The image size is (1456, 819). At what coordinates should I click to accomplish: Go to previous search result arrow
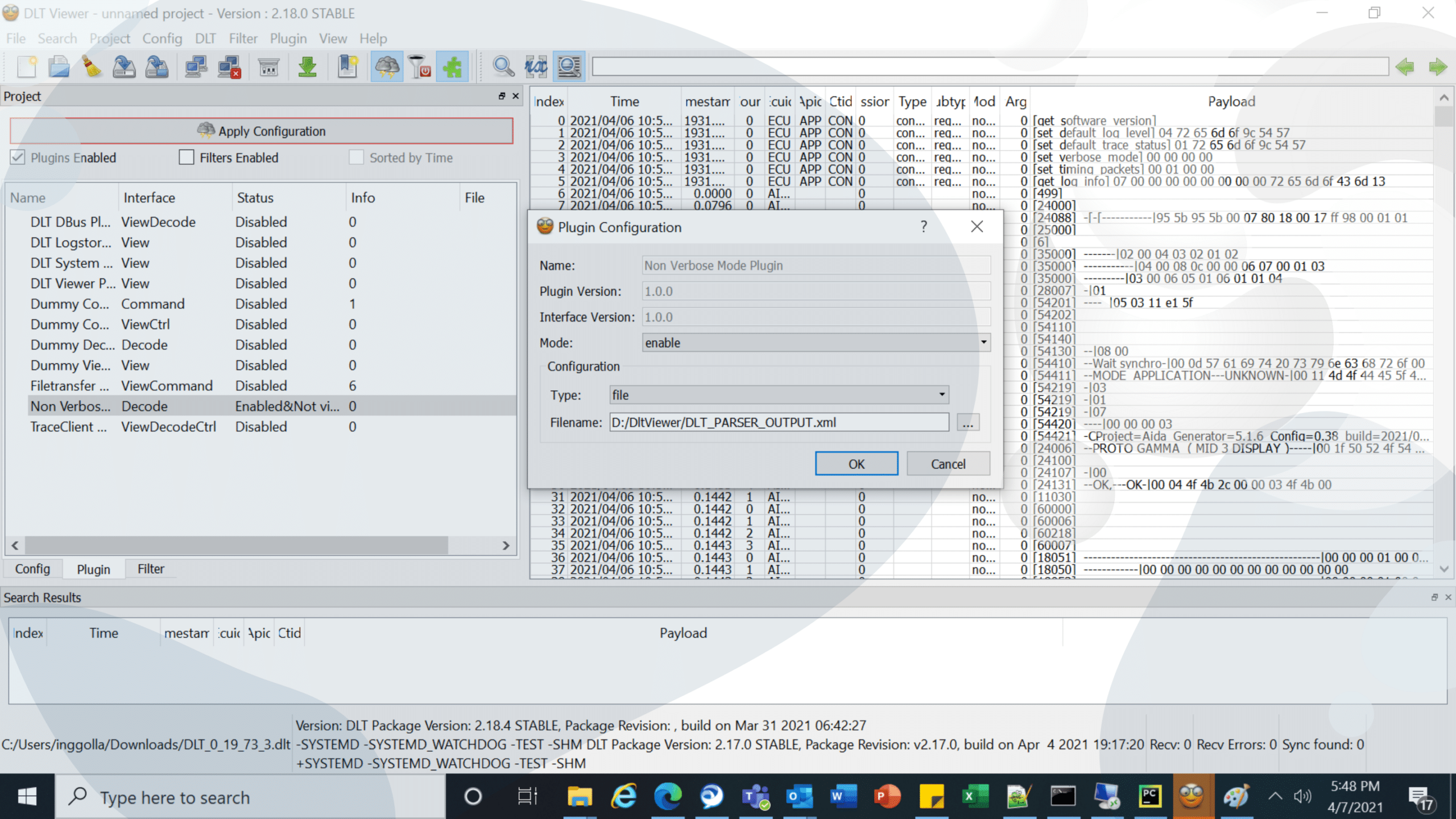[1405, 67]
